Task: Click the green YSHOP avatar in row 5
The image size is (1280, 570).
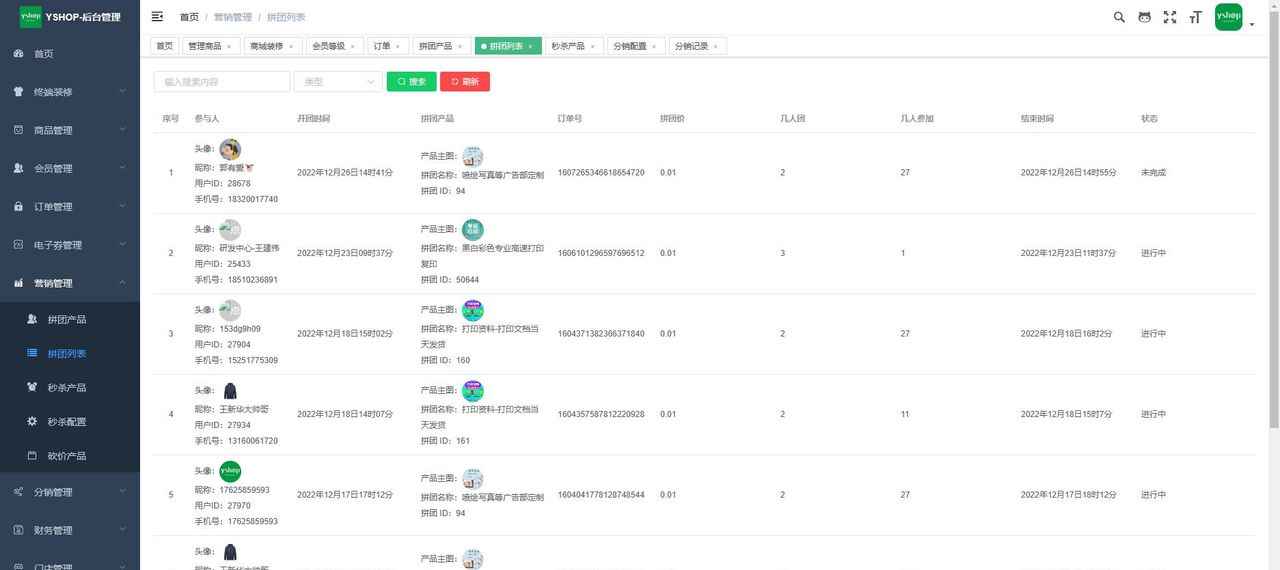Action: (x=230, y=472)
